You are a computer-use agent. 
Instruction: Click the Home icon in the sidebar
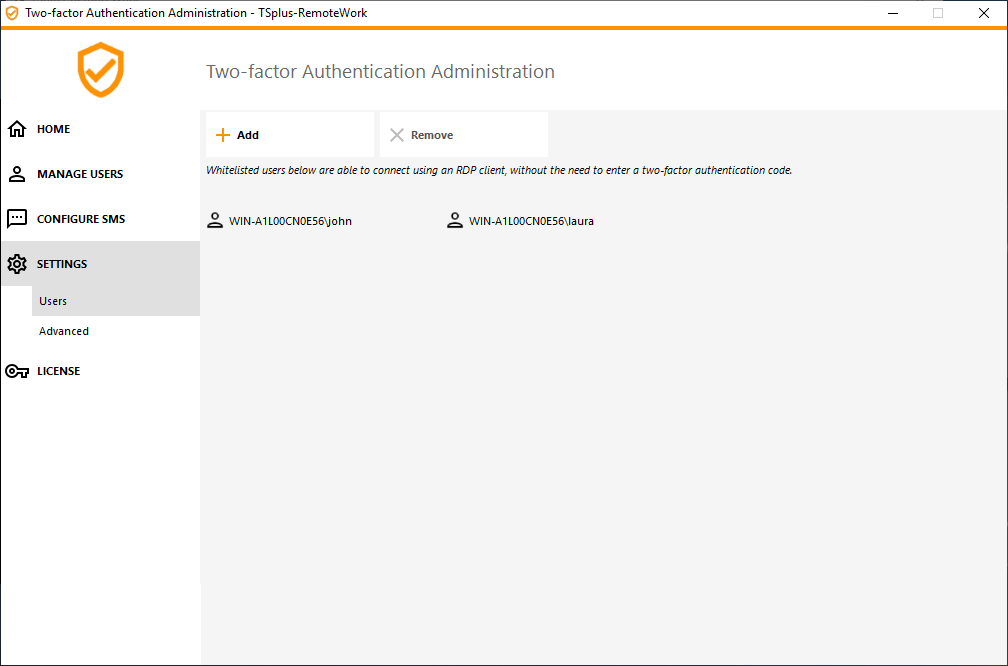click(x=16, y=128)
